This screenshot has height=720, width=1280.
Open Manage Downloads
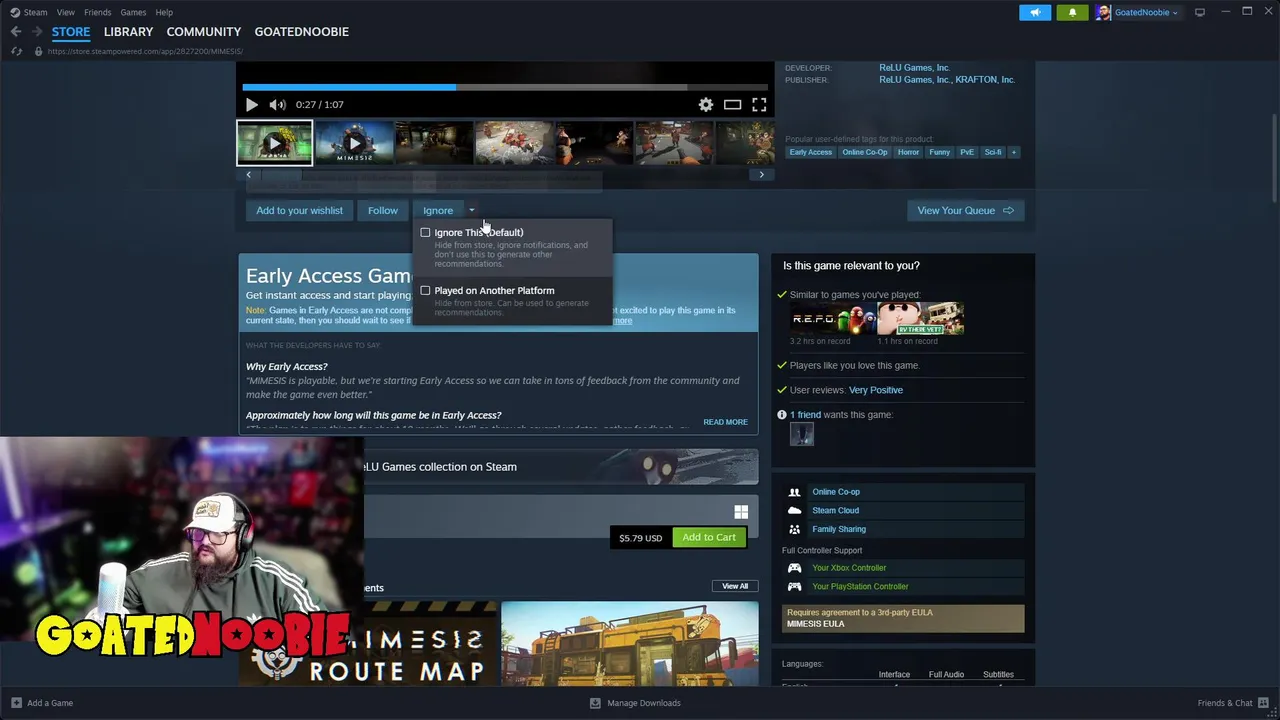click(x=636, y=703)
